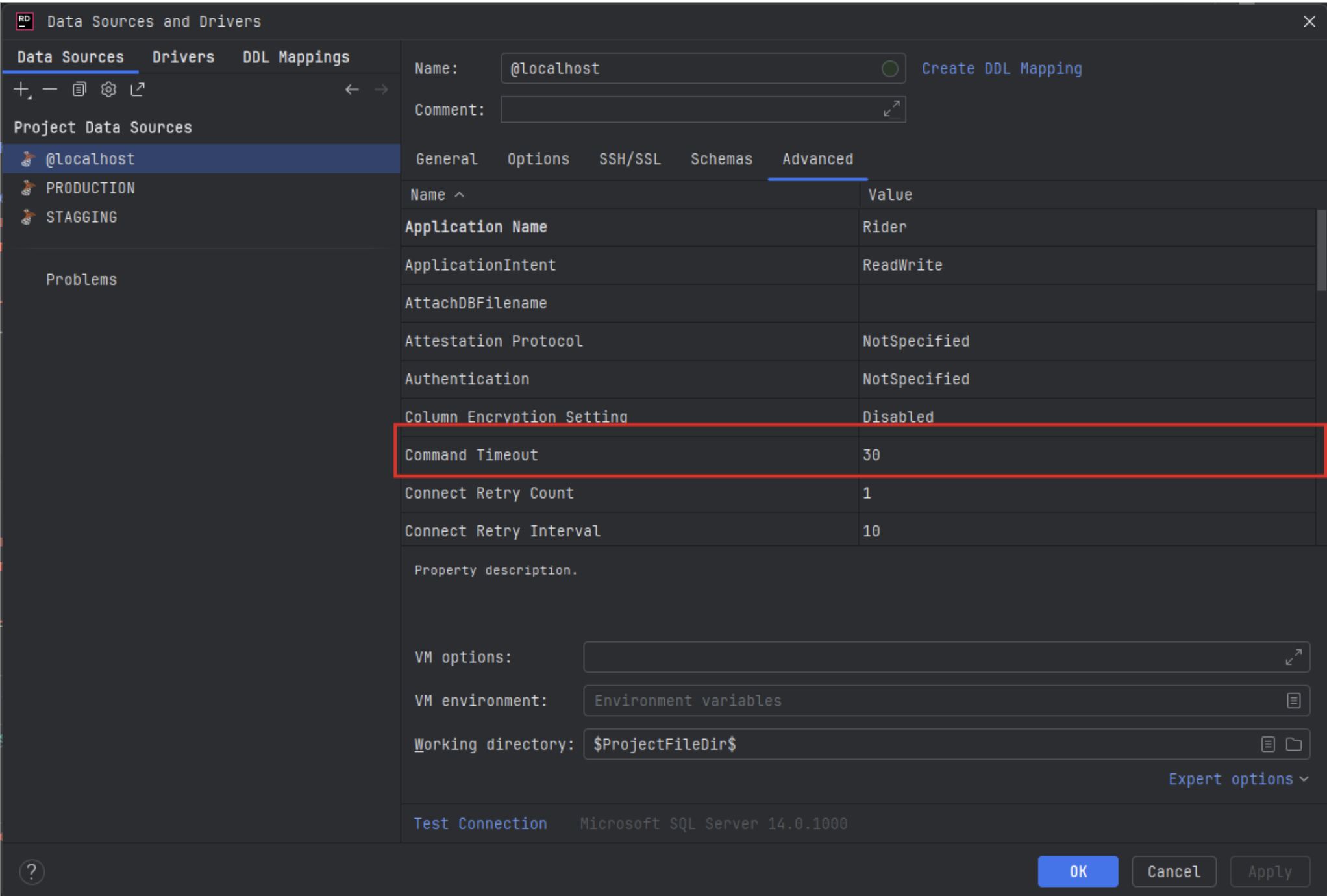Switch to the Data Sources tab
The height and width of the screenshot is (896, 1327).
[70, 57]
